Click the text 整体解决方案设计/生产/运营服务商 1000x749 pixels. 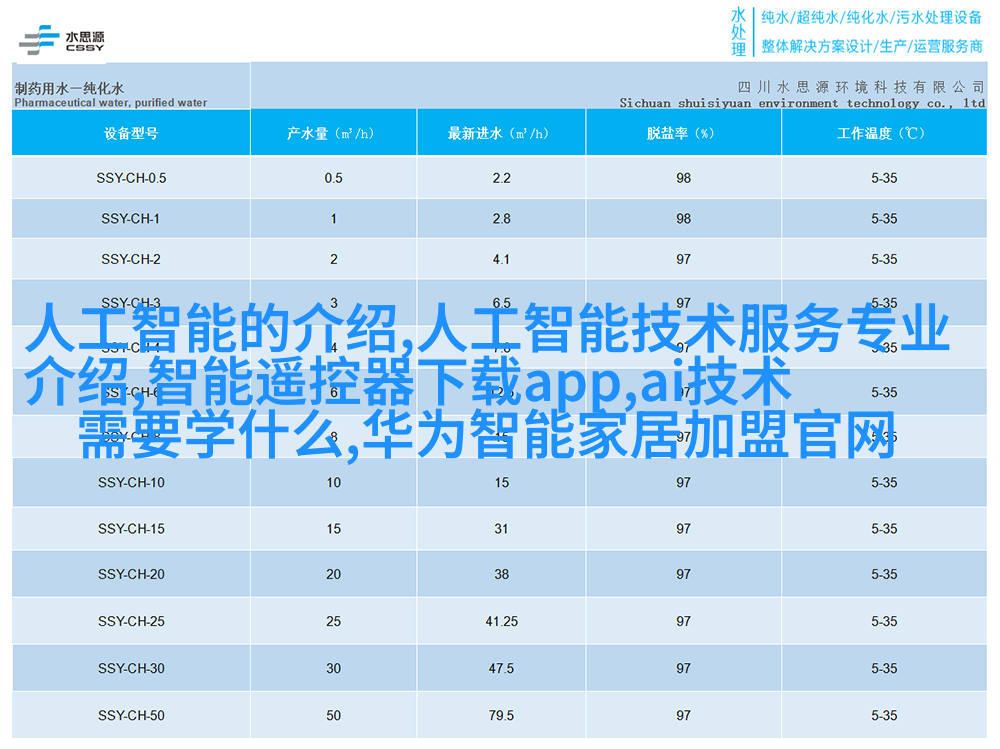pos(871,46)
